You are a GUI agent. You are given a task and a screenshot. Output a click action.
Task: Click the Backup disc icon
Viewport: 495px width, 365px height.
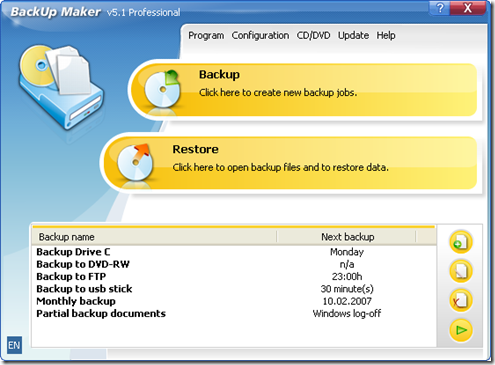tap(162, 89)
